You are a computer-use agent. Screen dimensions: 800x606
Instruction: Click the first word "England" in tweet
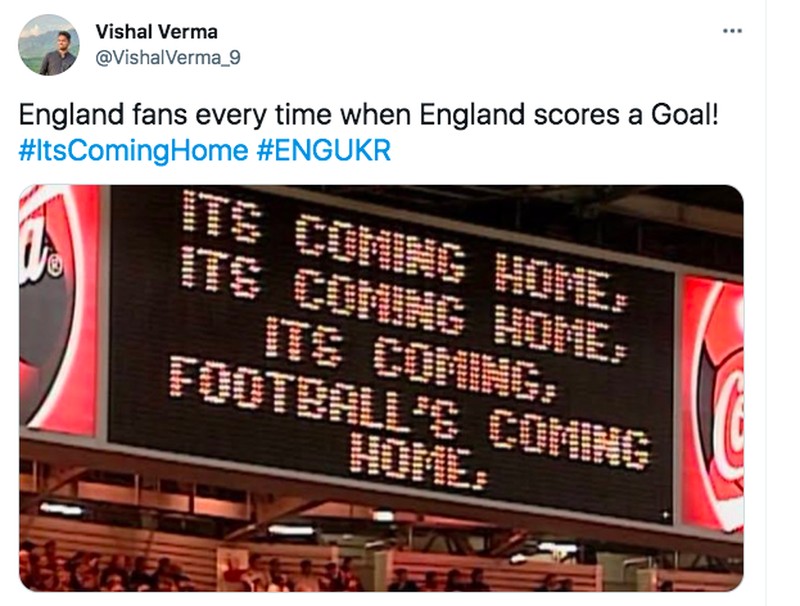(x=64, y=116)
